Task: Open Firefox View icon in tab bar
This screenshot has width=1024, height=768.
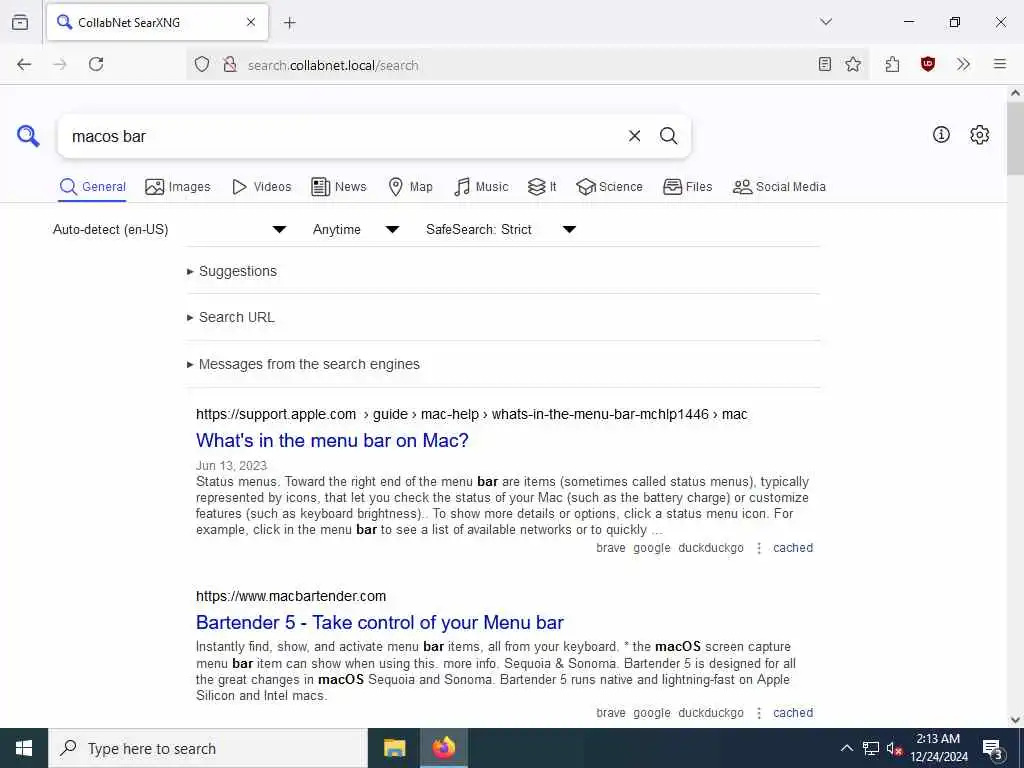Action: [x=20, y=22]
